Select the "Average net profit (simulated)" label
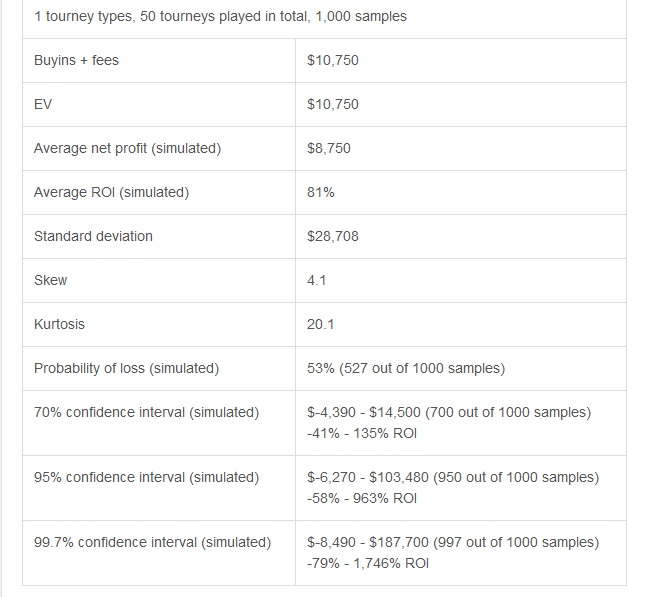Viewport: 662px width, 597px height. (127, 148)
